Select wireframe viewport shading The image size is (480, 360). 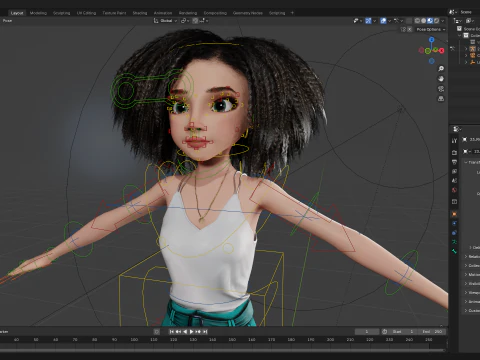[x=417, y=21]
